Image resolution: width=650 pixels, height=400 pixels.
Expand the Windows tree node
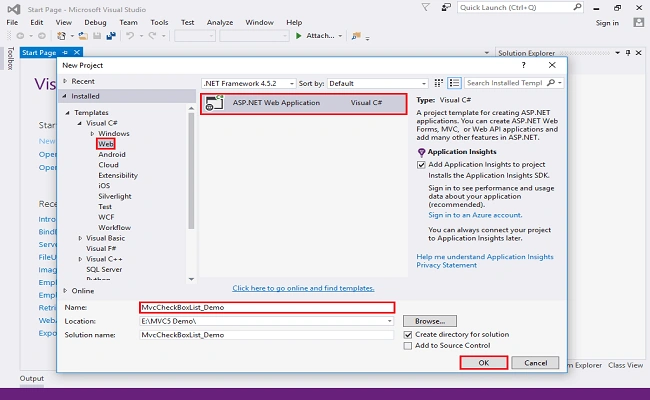click(92, 133)
